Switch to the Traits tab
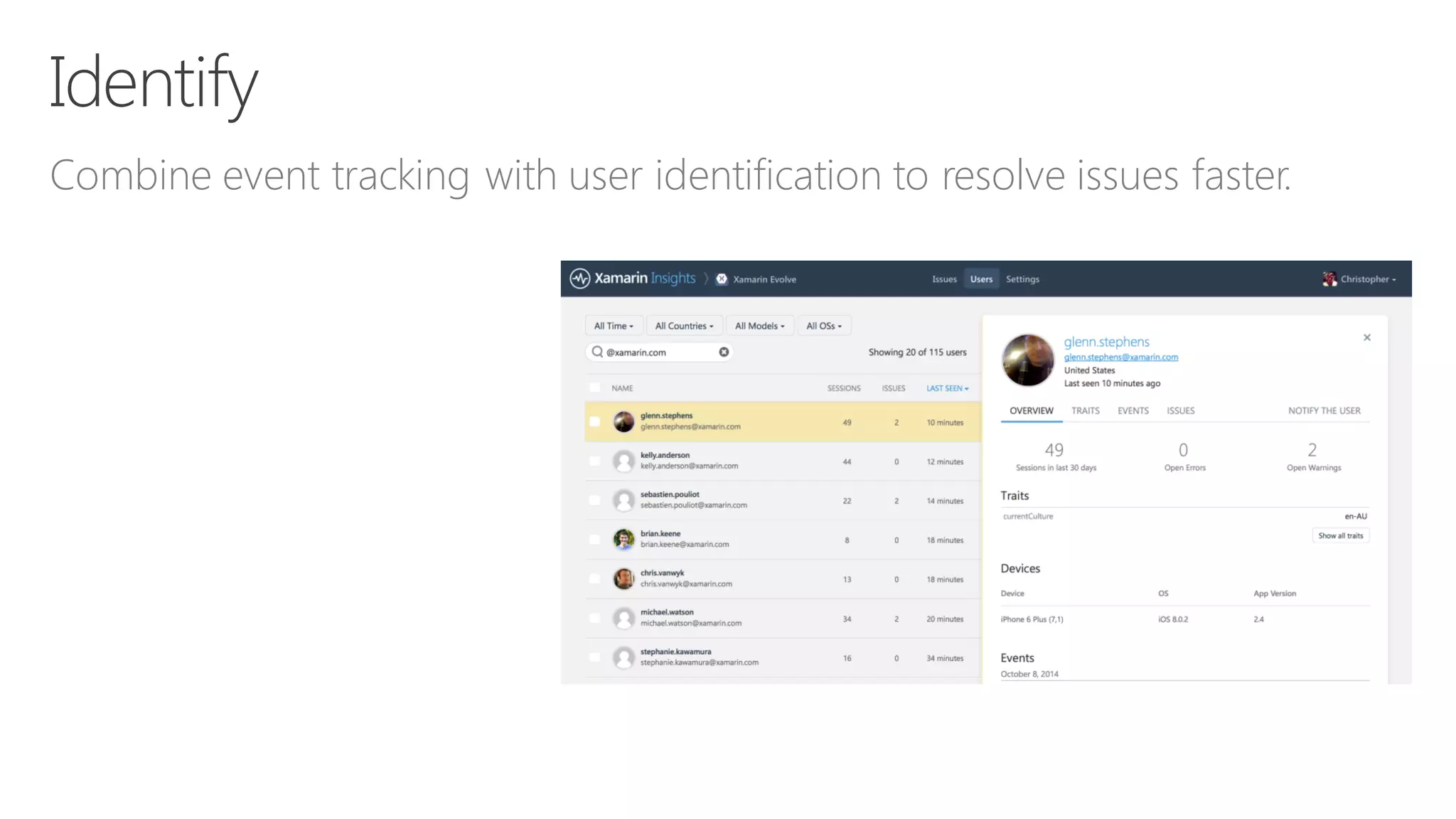This screenshot has height=819, width=1456. (1086, 411)
